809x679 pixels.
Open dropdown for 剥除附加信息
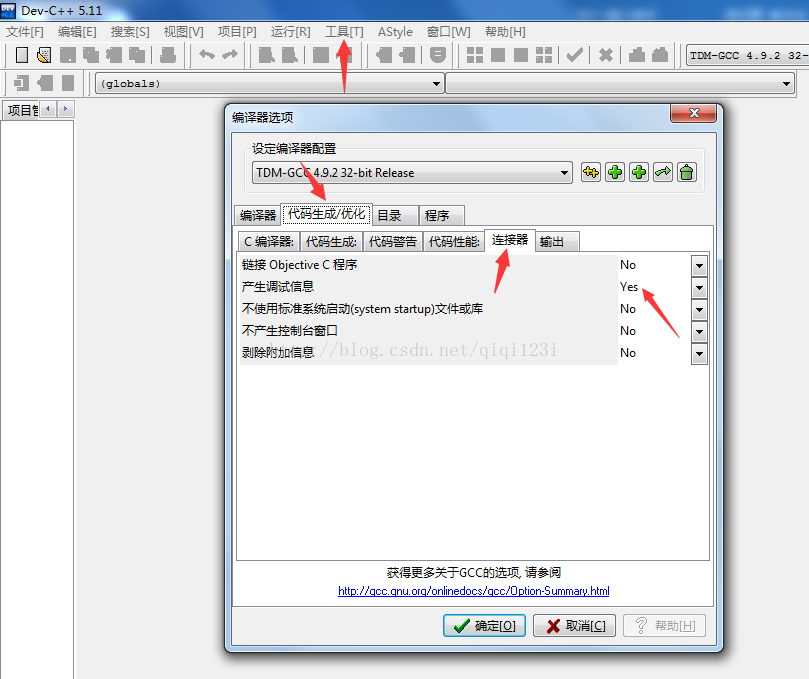point(699,354)
